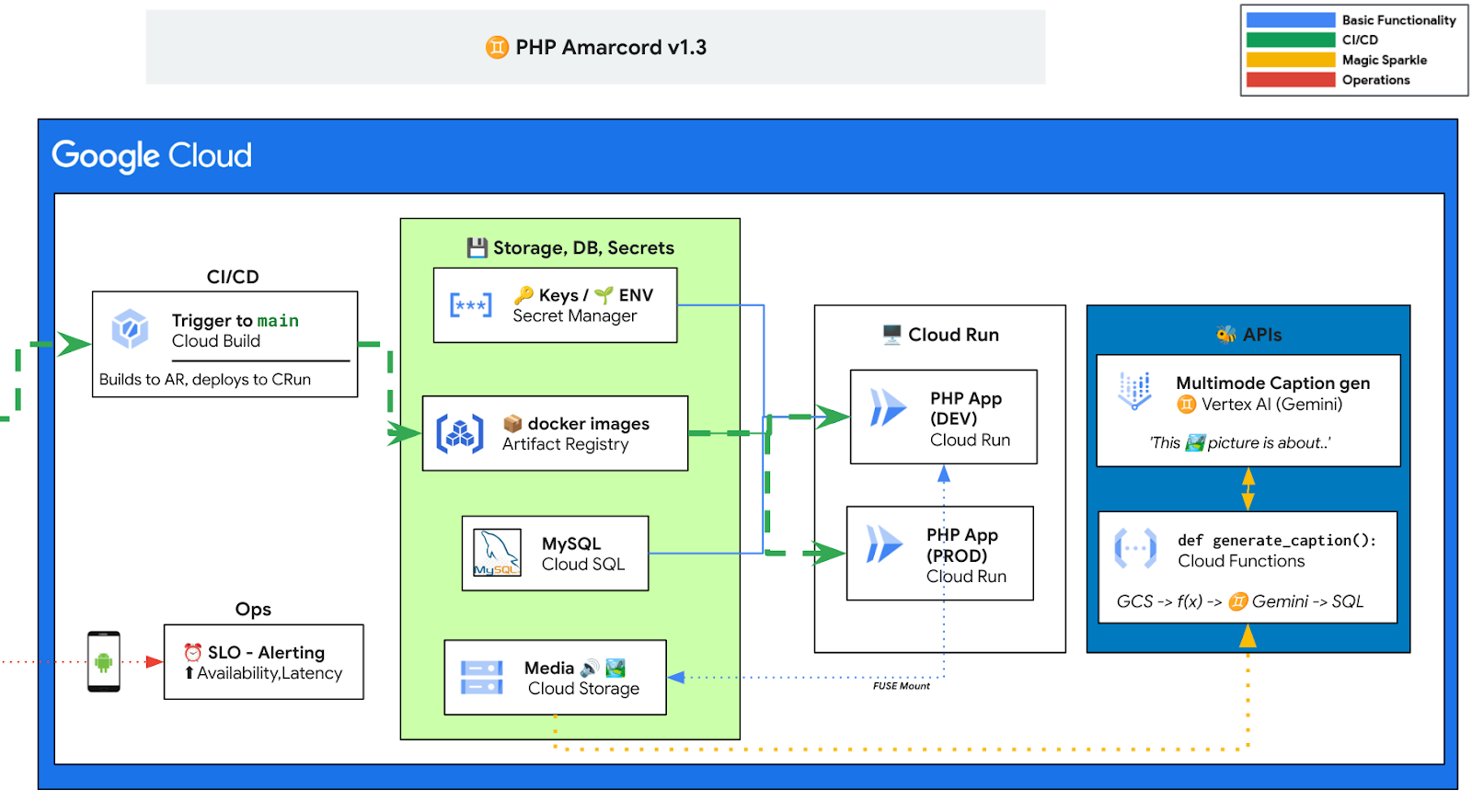Viewport: 1472px width, 812px height.
Task: Click the blue Basic Functionality legend swatch
Action: (x=1290, y=20)
